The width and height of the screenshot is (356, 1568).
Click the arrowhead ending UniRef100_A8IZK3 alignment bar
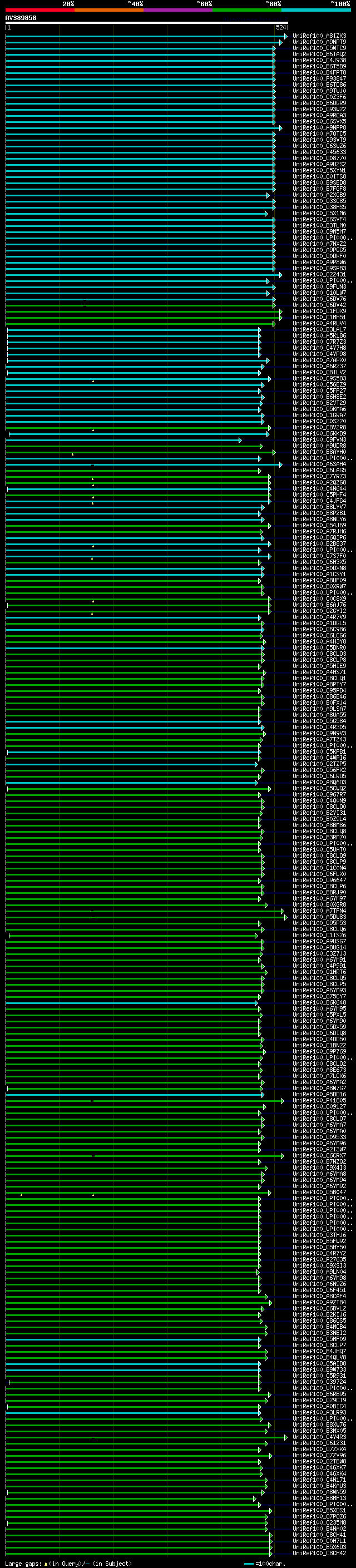[285, 36]
